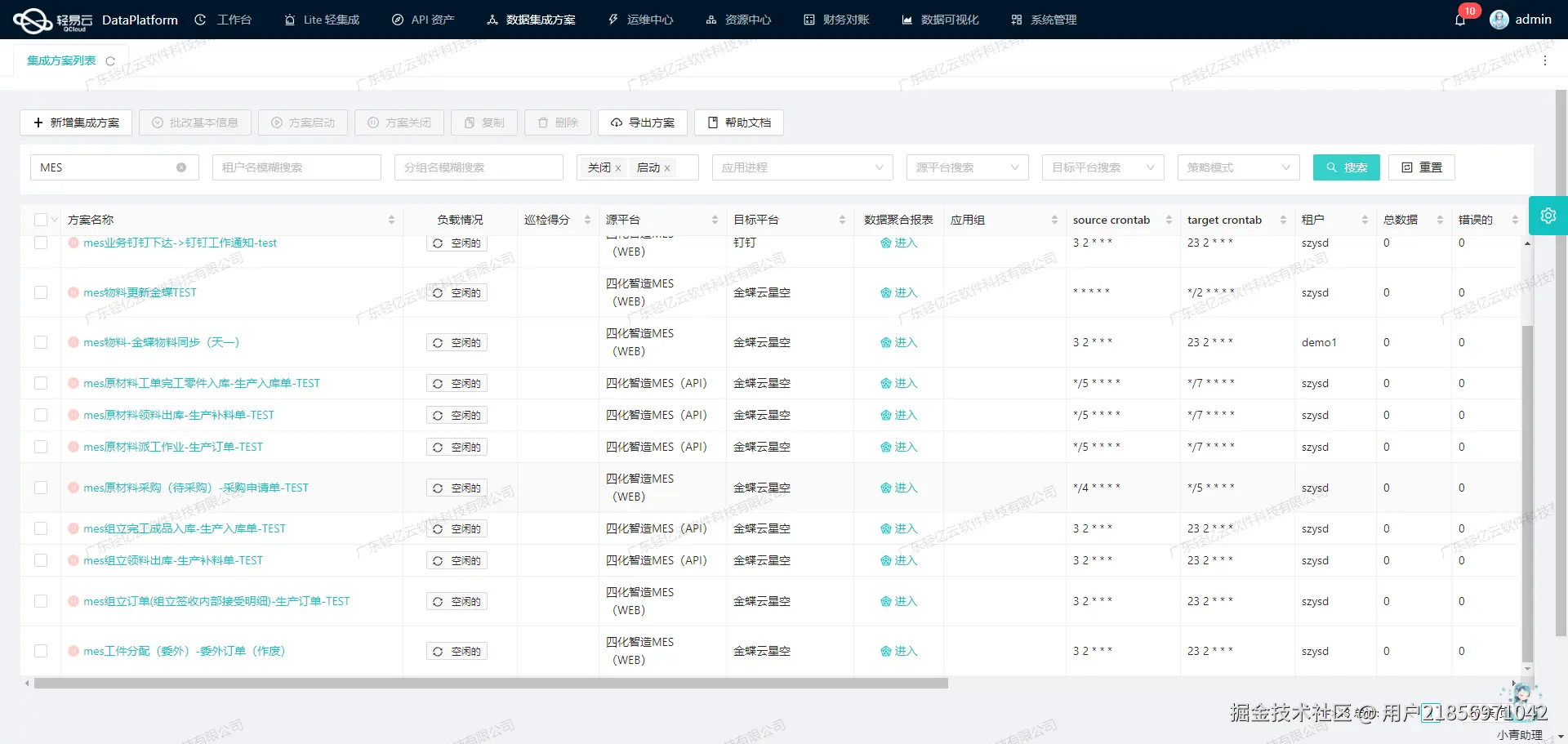Check the mes物料更新金蝶TEST row checkbox
The height and width of the screenshot is (744, 1568).
[41, 292]
